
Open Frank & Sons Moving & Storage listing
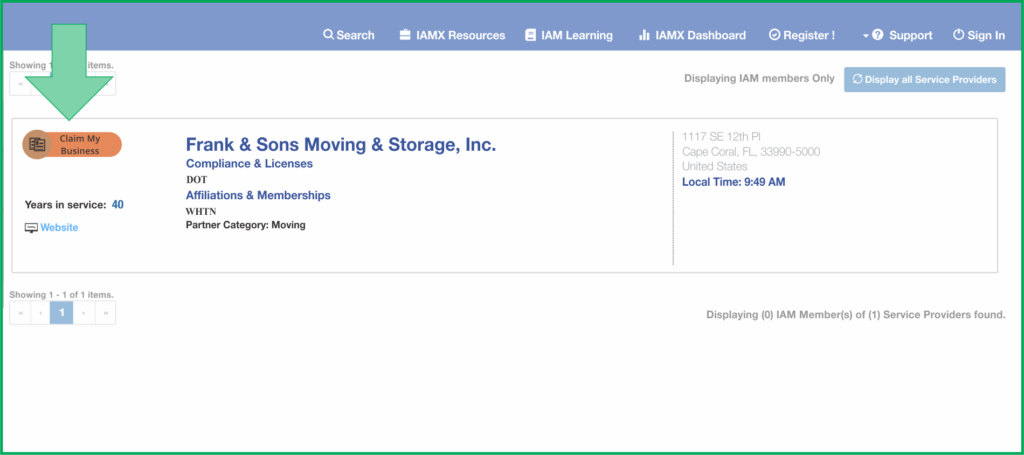coord(341,145)
